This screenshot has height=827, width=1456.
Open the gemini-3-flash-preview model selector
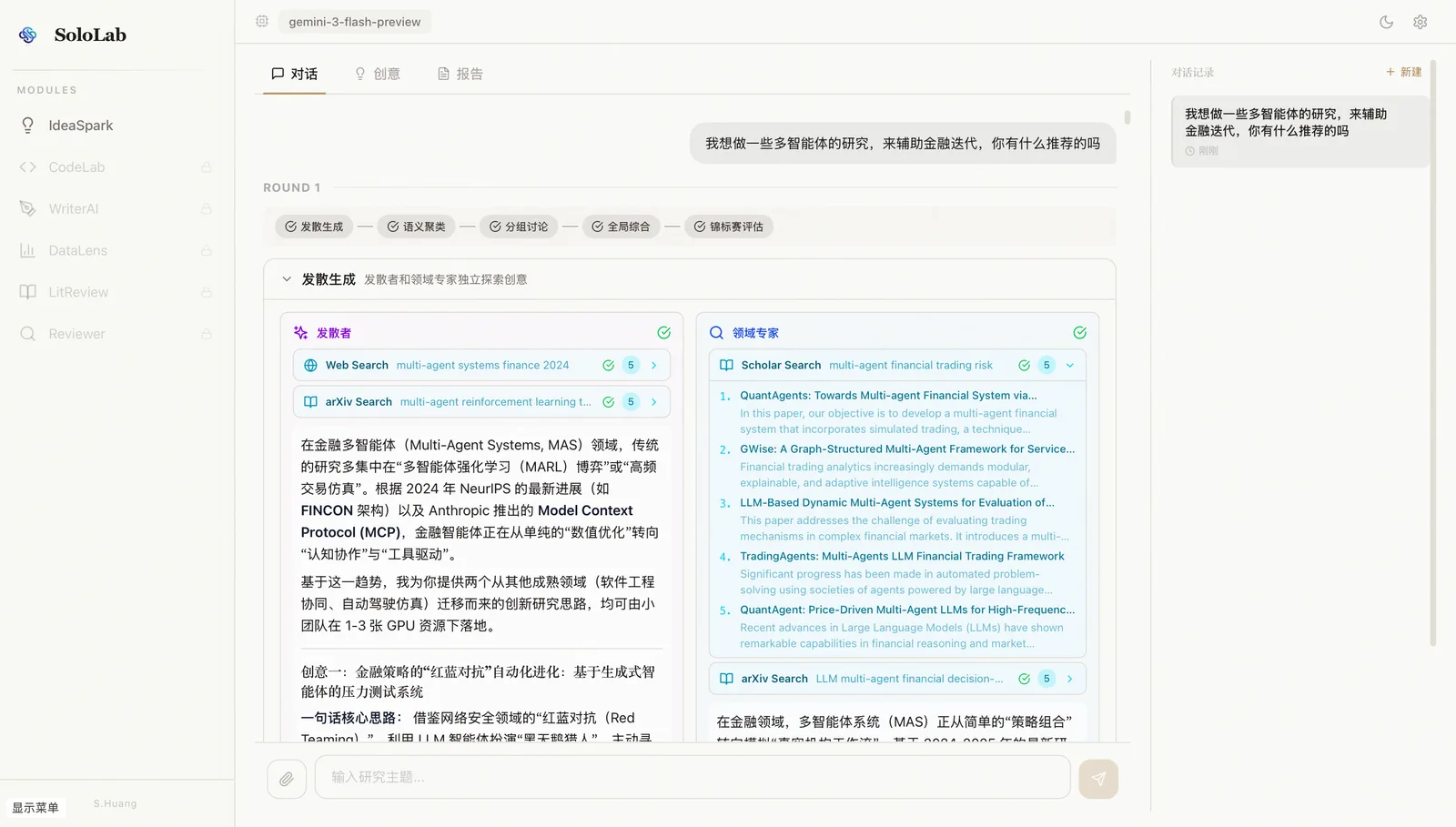tap(355, 22)
